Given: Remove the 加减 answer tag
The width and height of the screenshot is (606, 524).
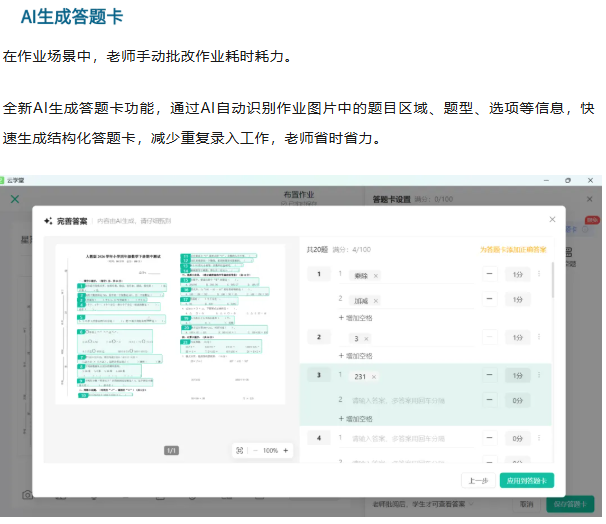Looking at the screenshot, I should 375,301.
